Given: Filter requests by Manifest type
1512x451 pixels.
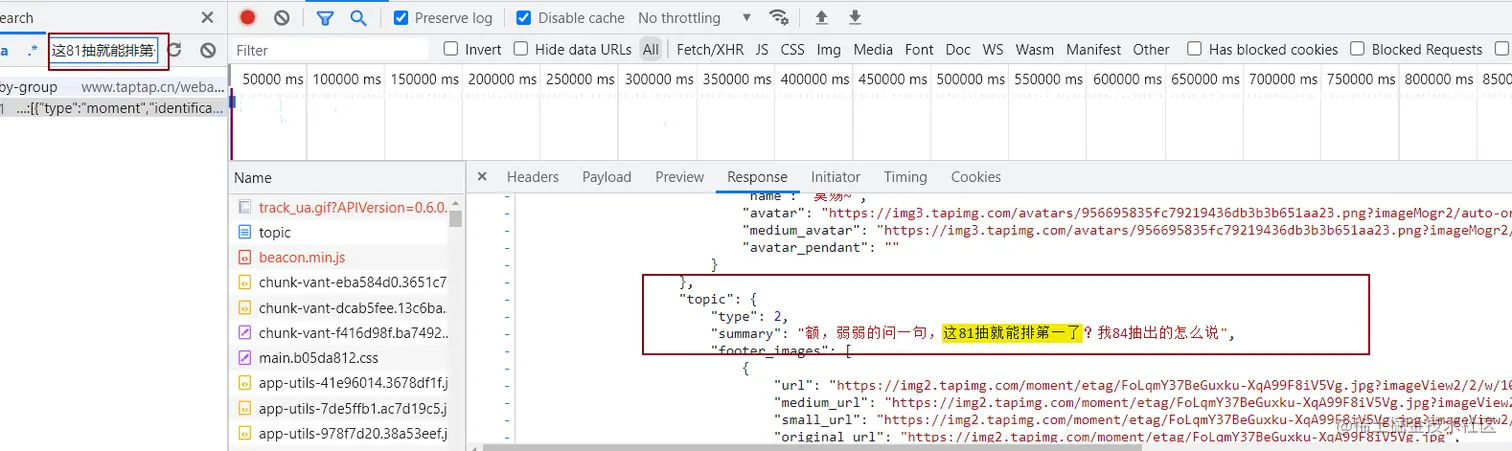Looking at the screenshot, I should click(x=1094, y=49).
